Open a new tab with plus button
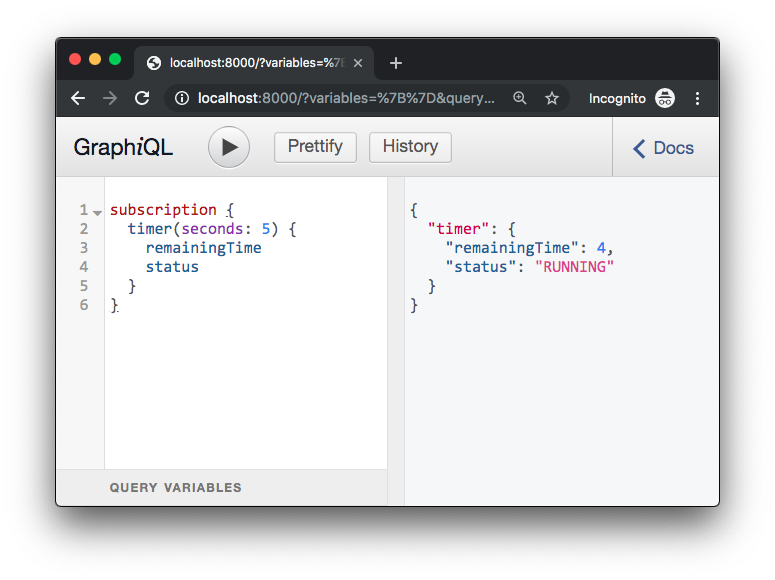The height and width of the screenshot is (580, 775). pyautogui.click(x=396, y=63)
